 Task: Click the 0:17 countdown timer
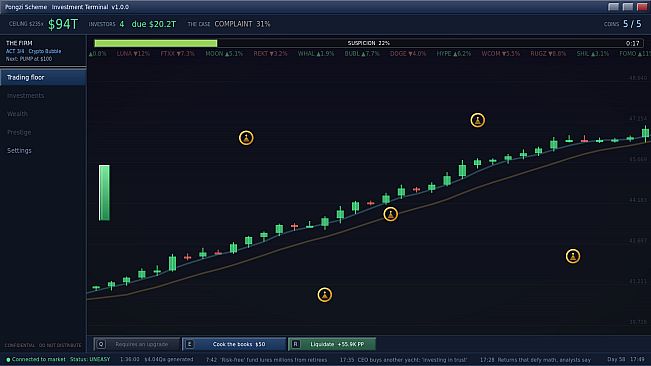click(632, 43)
